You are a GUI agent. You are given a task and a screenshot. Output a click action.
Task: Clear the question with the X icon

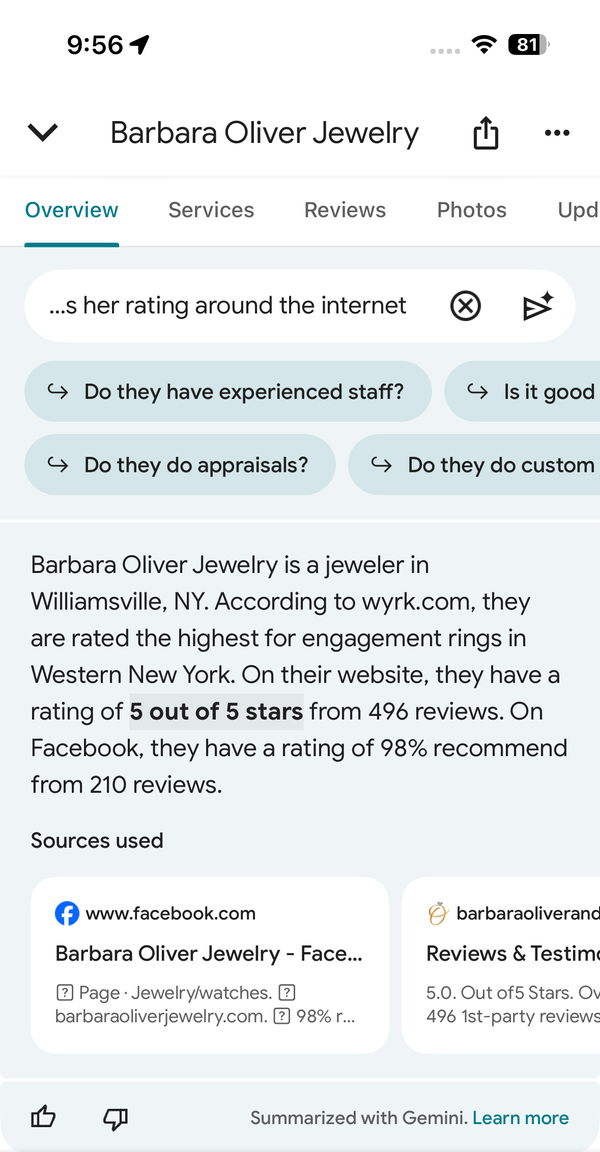[x=466, y=306]
